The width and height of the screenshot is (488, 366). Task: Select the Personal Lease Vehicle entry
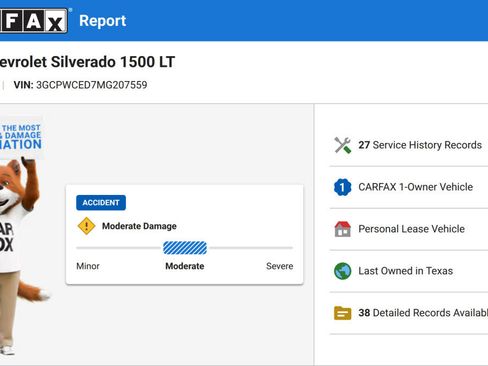tap(409, 229)
